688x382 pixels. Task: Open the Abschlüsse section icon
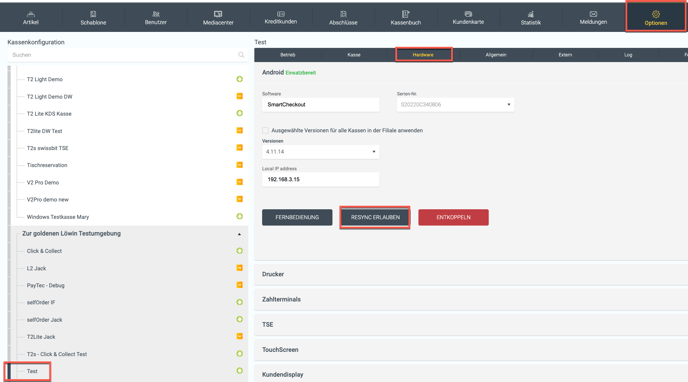pyautogui.click(x=343, y=14)
